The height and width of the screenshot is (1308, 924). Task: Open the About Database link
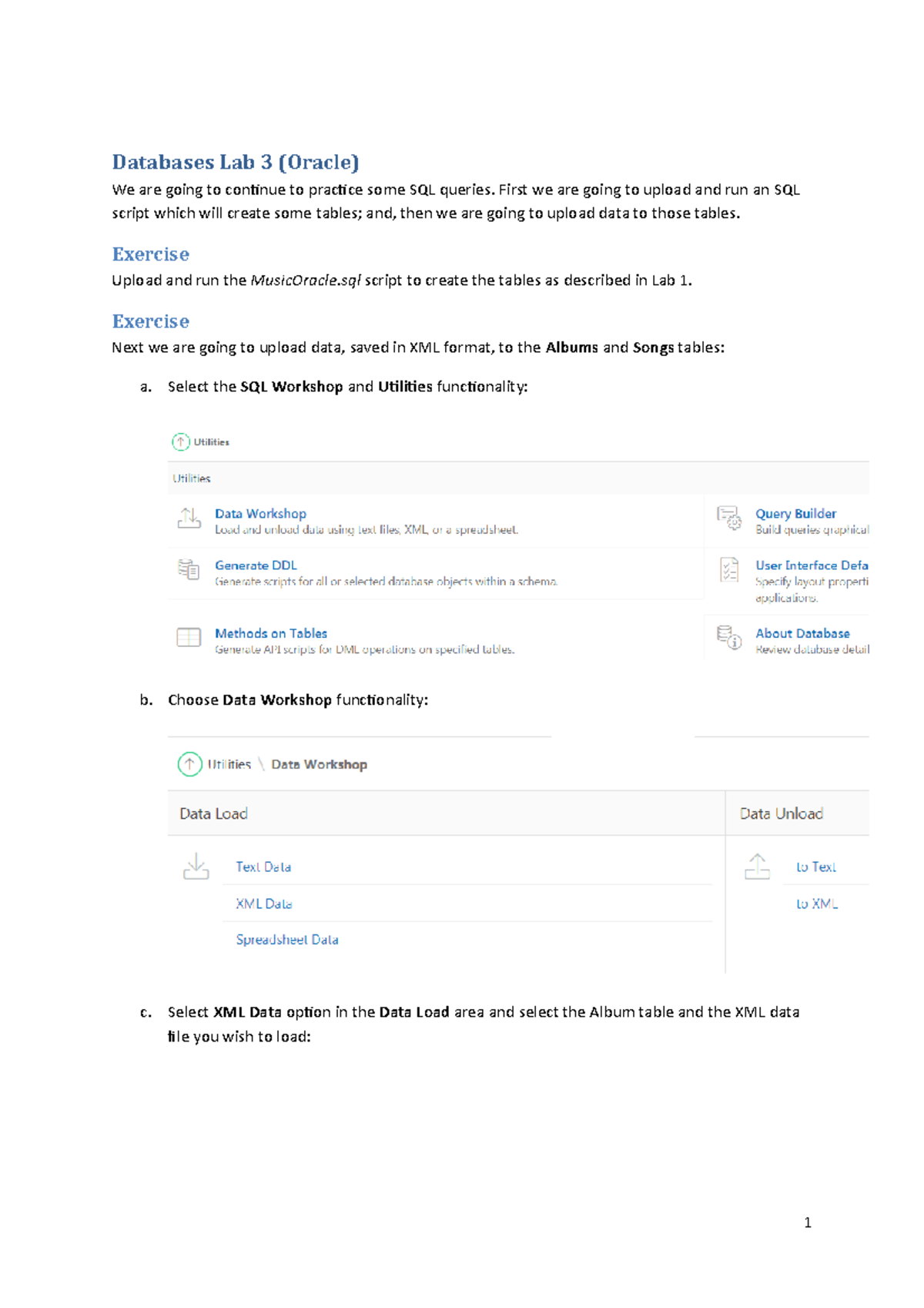coord(802,633)
